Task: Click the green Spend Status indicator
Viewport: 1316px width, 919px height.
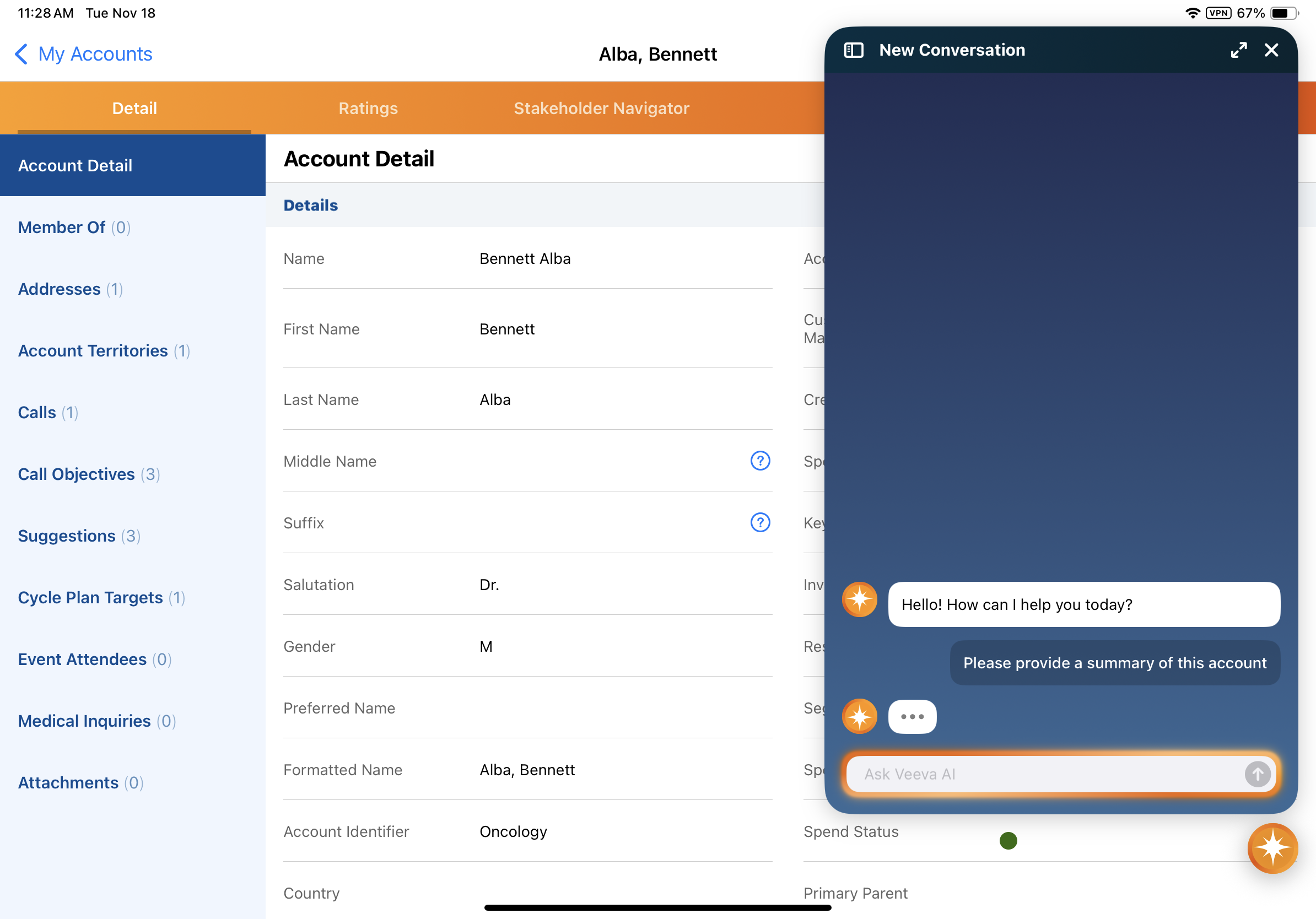Action: (x=1007, y=841)
